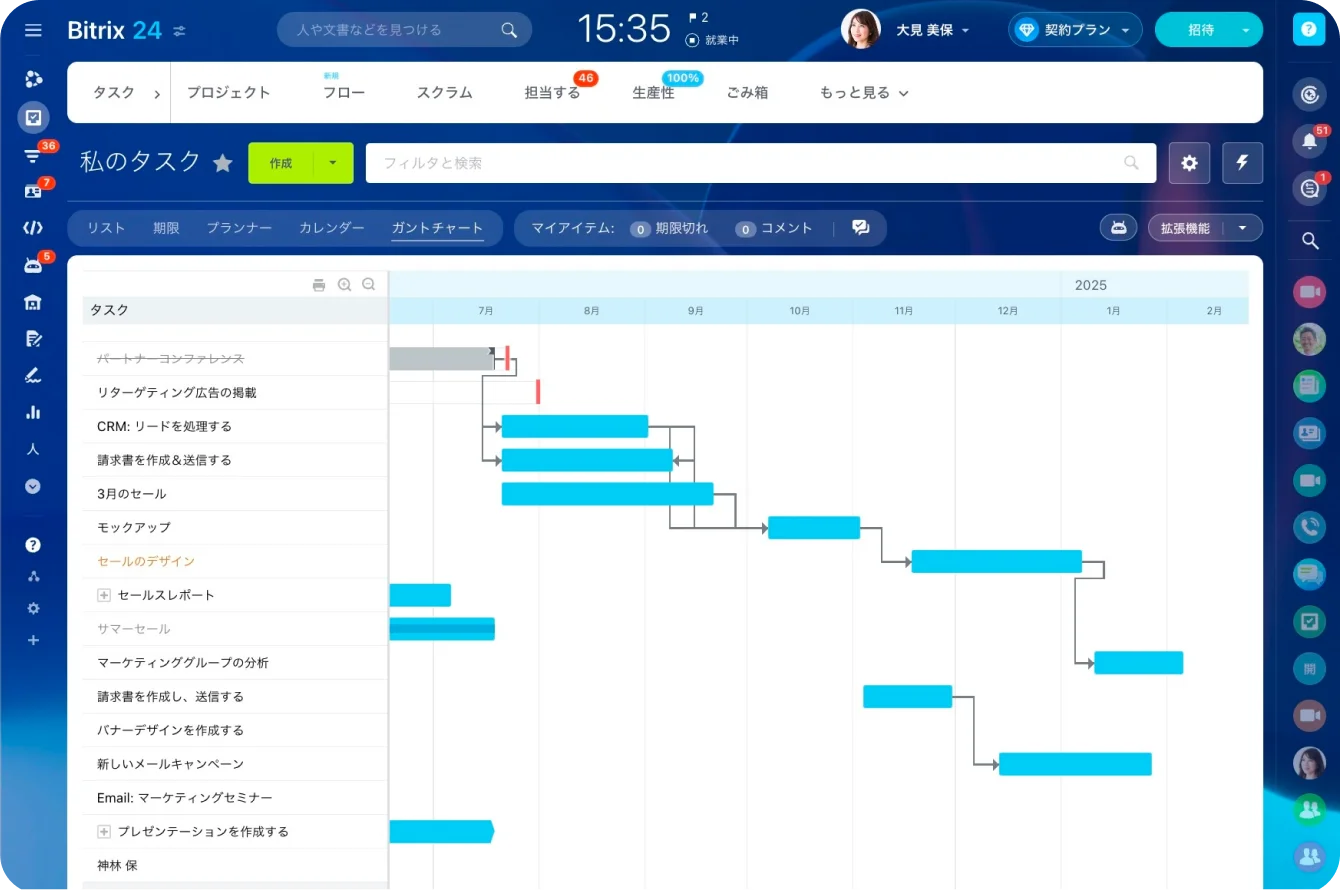Open the 作成 button dropdown arrow

pyautogui.click(x=334, y=162)
